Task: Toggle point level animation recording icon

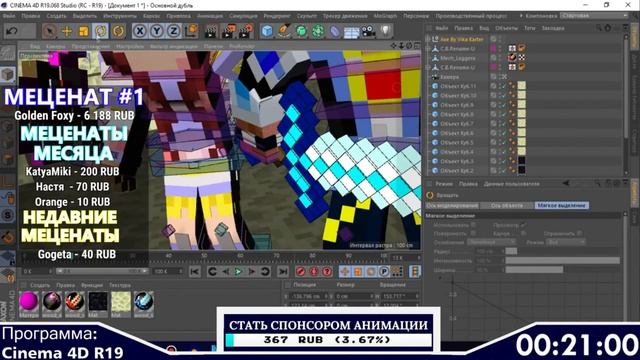Action: (x=397, y=271)
